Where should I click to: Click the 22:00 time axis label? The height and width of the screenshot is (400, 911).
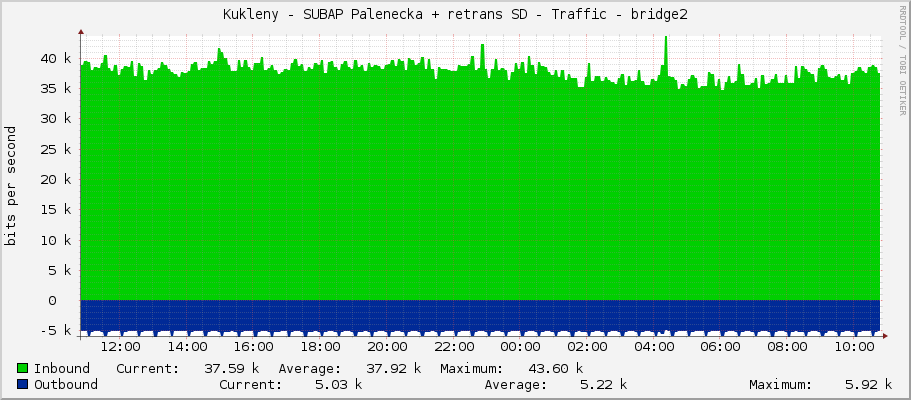coord(454,347)
